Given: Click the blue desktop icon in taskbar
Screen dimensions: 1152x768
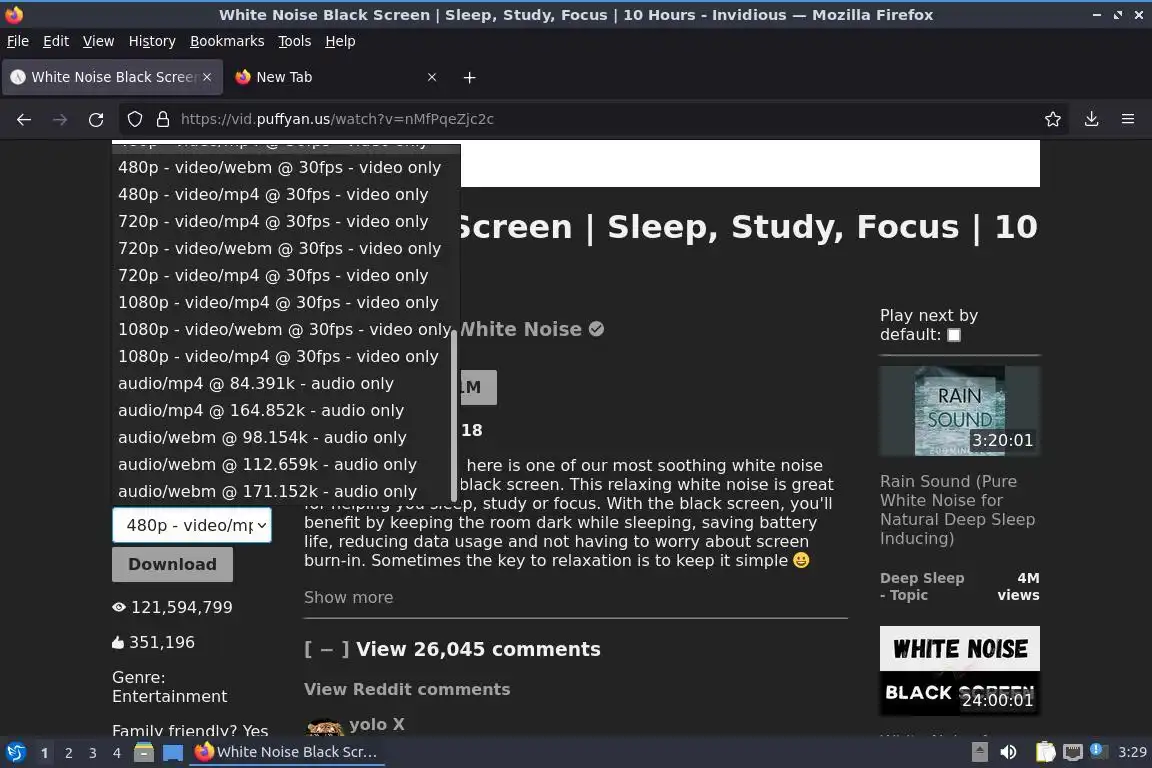Looking at the screenshot, I should click(173, 752).
